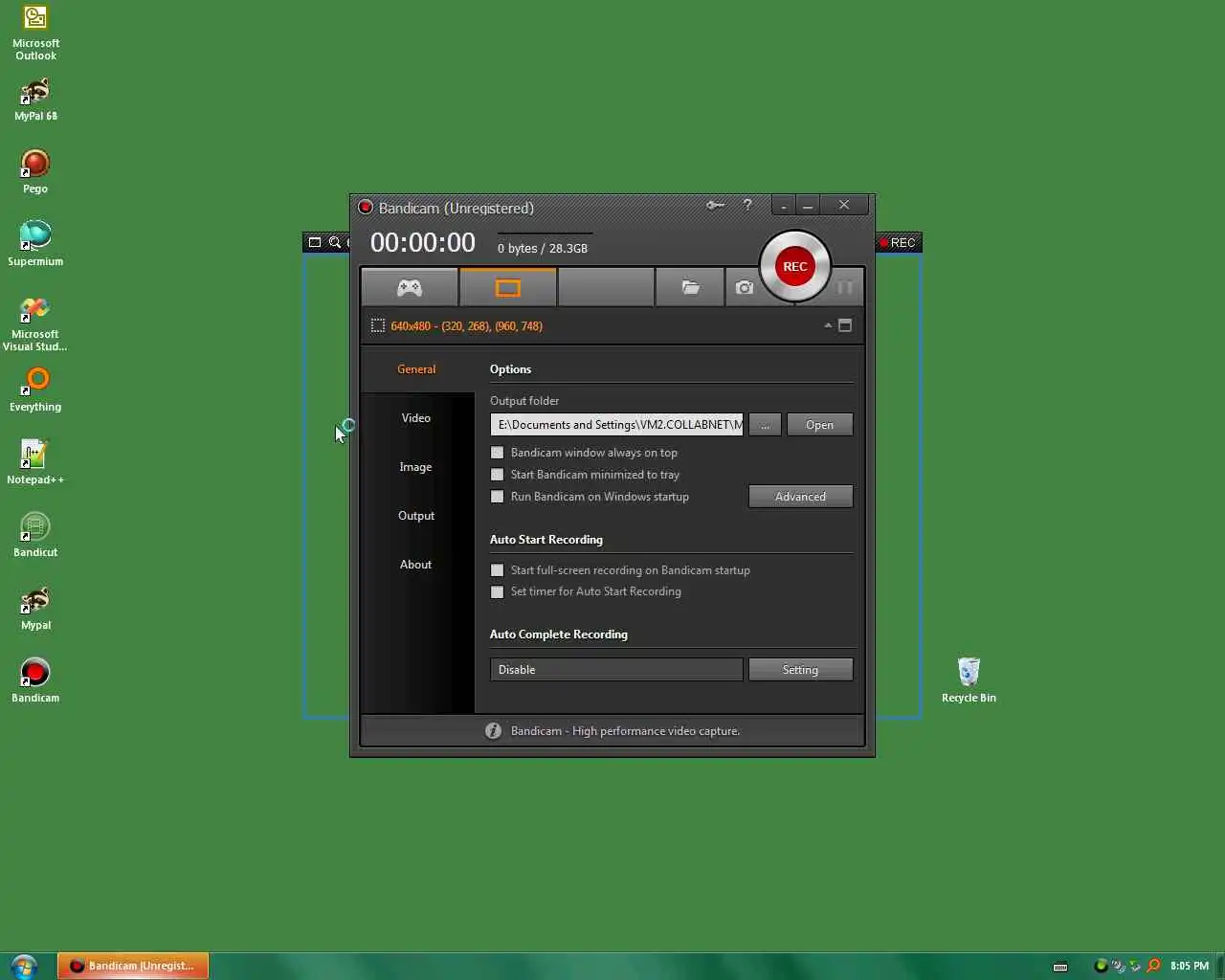The height and width of the screenshot is (980, 1225).
Task: Select the Supermium desktop shortcut
Action: 35,244
